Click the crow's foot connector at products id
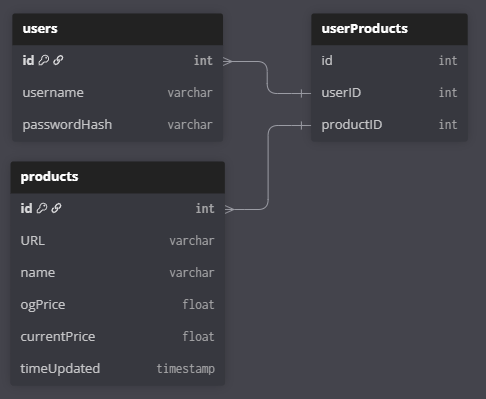486x399 pixels. coord(230,209)
